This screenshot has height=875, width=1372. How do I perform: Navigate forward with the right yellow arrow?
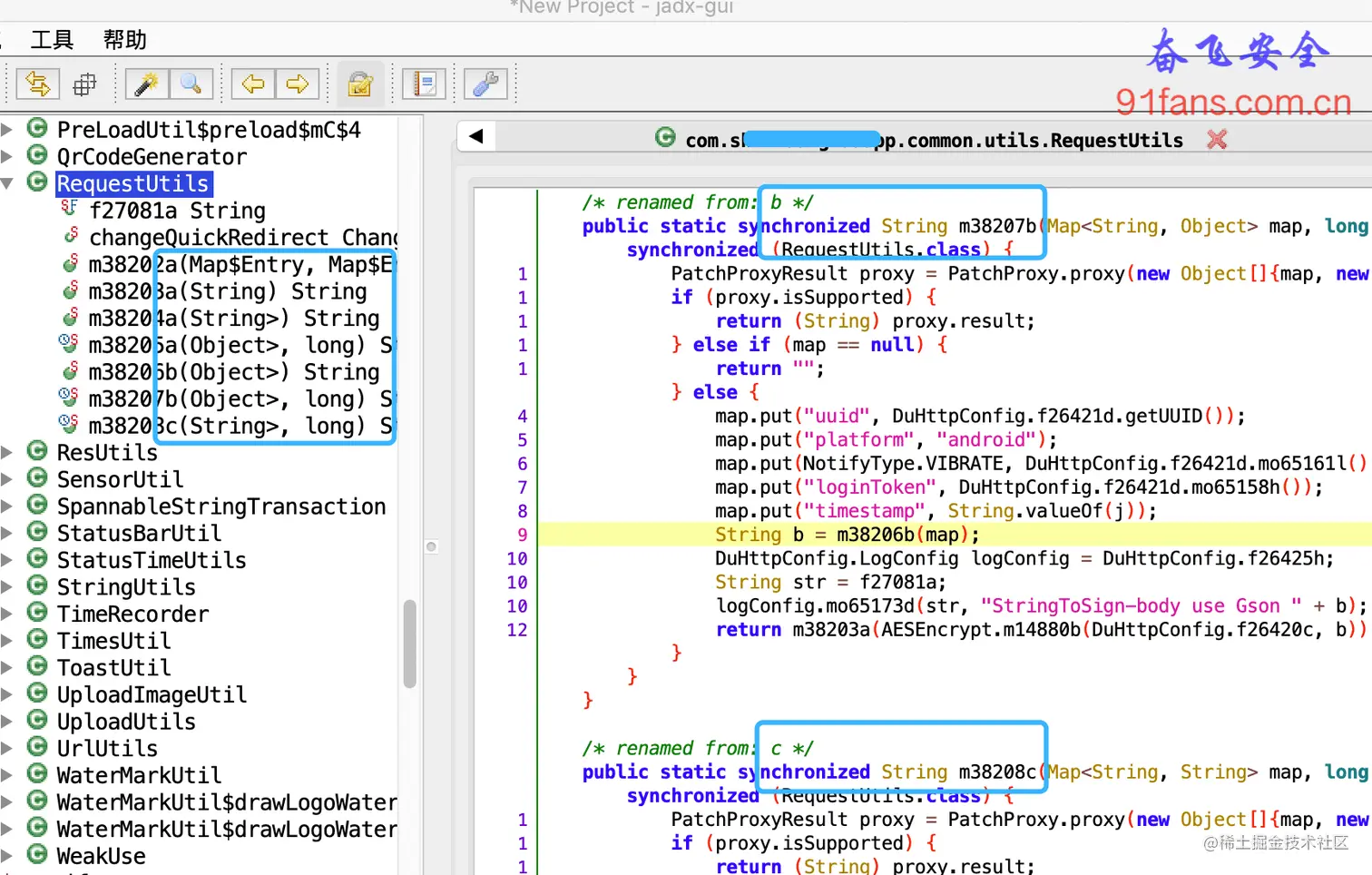coord(298,84)
